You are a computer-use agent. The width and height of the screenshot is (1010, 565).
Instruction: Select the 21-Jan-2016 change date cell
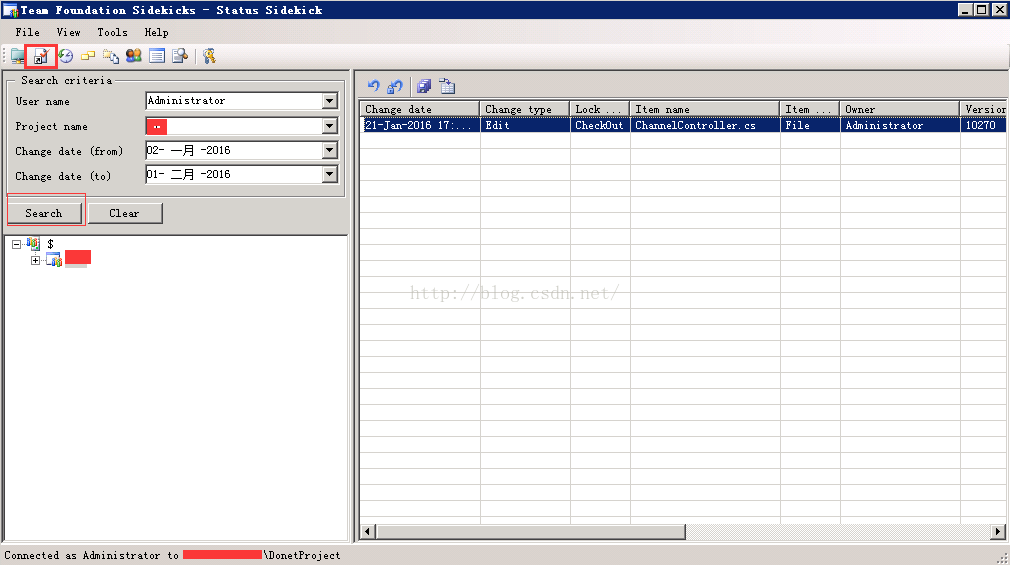click(x=419, y=125)
